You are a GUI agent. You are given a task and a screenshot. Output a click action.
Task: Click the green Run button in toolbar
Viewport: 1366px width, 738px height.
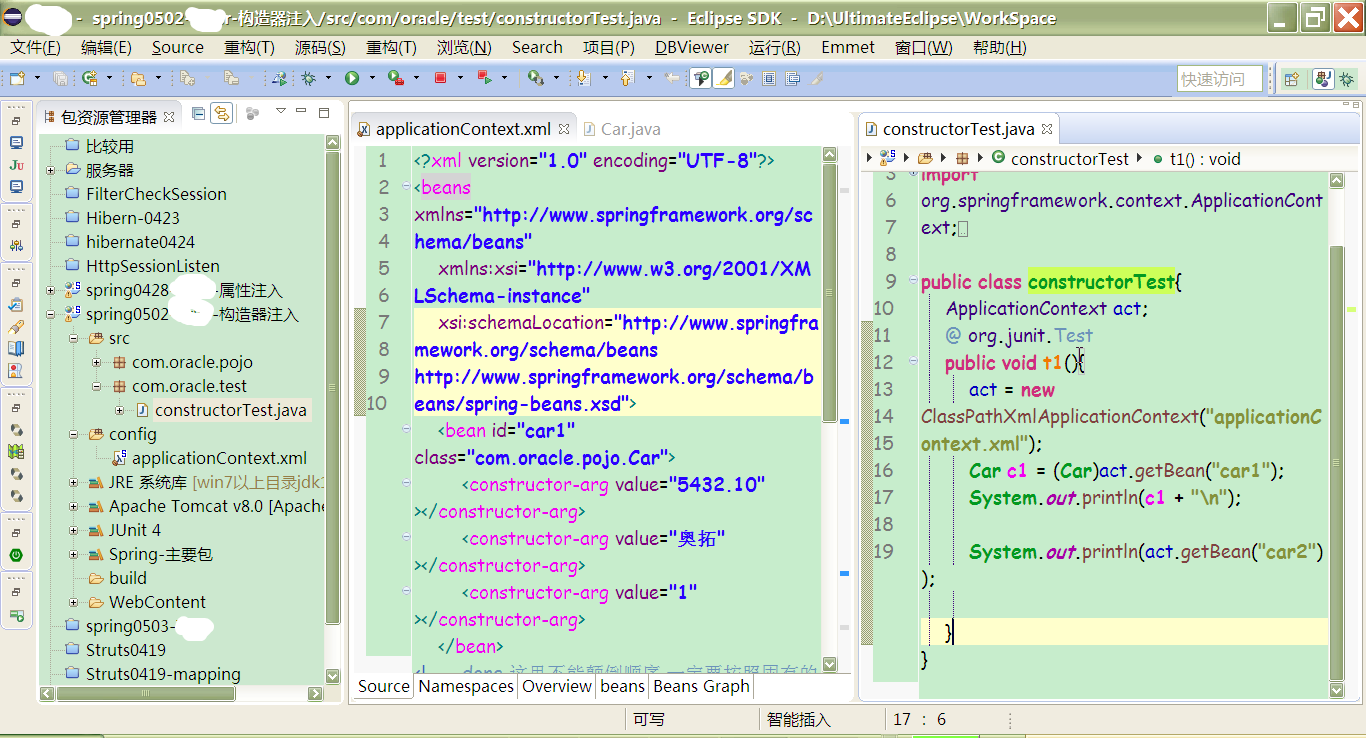(x=352, y=78)
